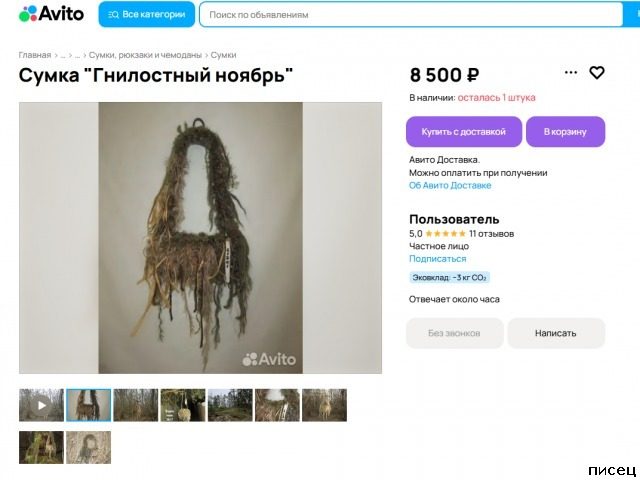Click the Avito logo
The width and height of the screenshot is (640, 480).
(51, 14)
